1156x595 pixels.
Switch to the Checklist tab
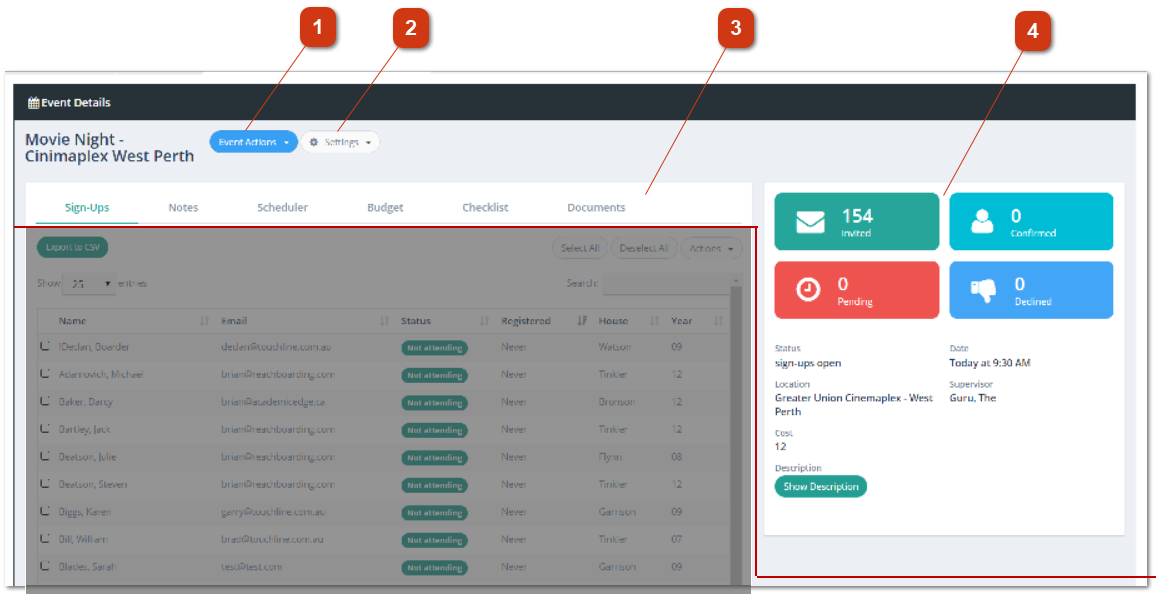tap(485, 207)
